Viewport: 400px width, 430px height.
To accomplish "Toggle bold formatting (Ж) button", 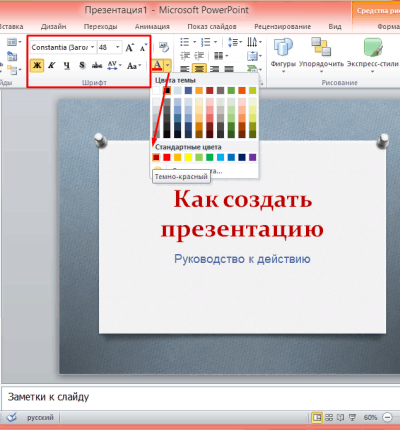I will coord(37,65).
